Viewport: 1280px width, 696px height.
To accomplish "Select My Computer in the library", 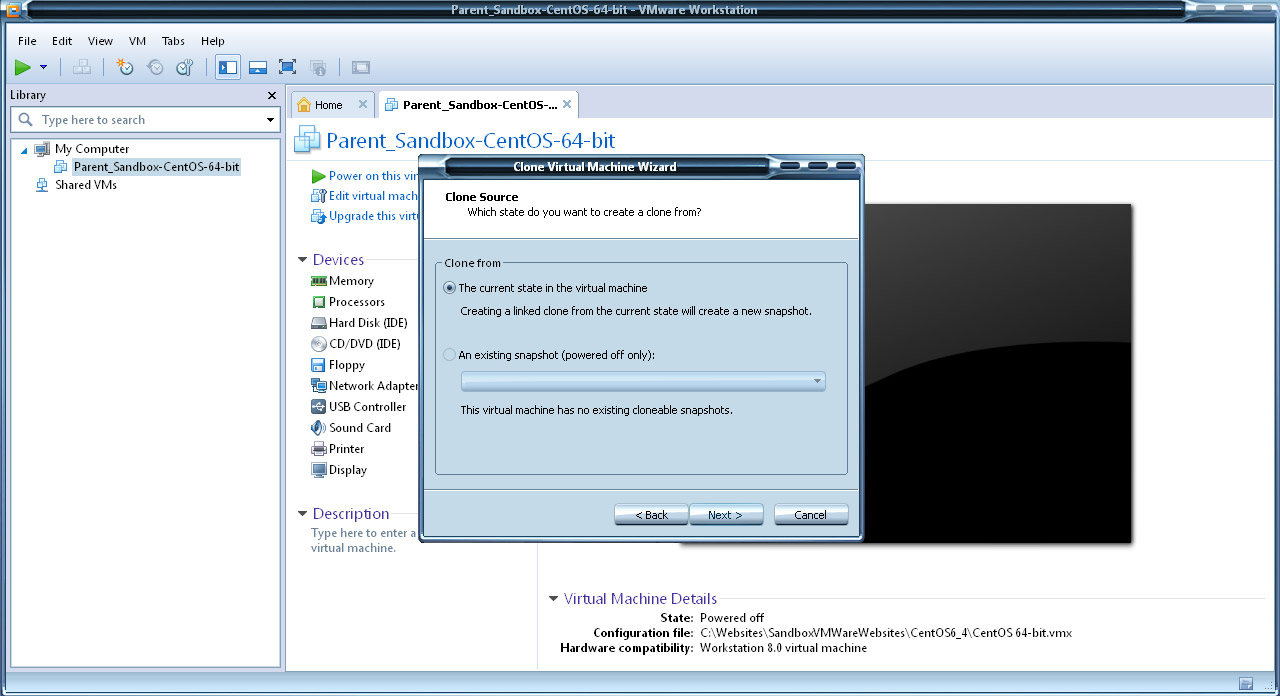I will point(92,149).
